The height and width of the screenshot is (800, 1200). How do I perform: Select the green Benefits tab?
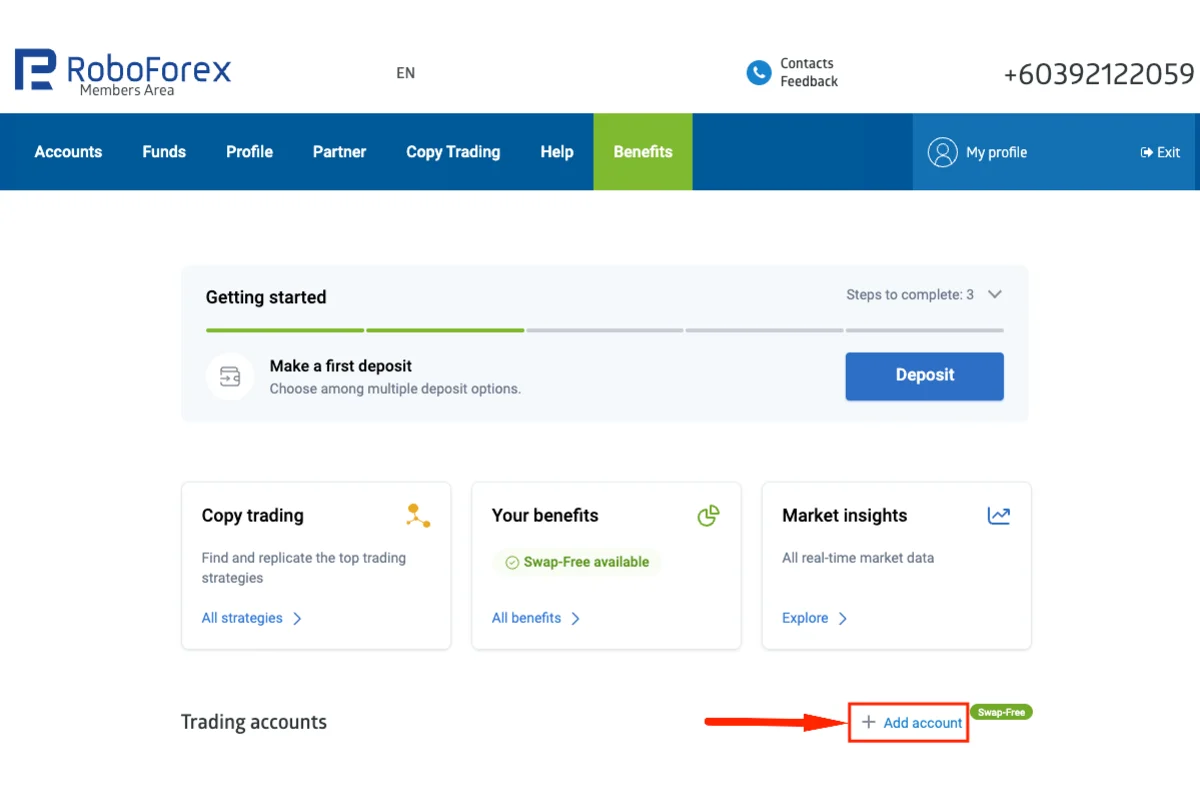643,152
